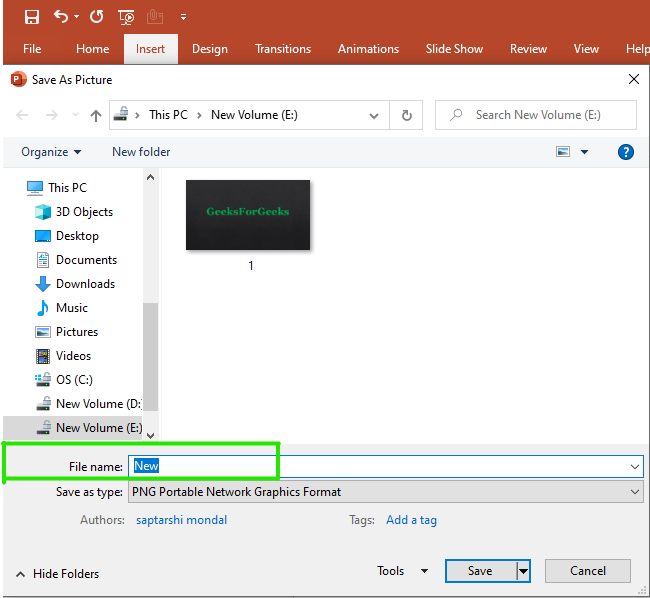Expand the address bar history dropdown
This screenshot has height=598, width=650.
[x=374, y=116]
